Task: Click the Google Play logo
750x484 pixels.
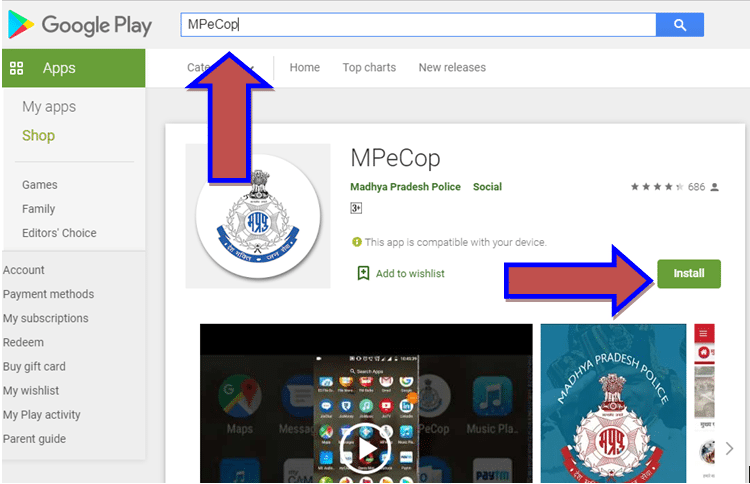Action: pyautogui.click(x=78, y=24)
